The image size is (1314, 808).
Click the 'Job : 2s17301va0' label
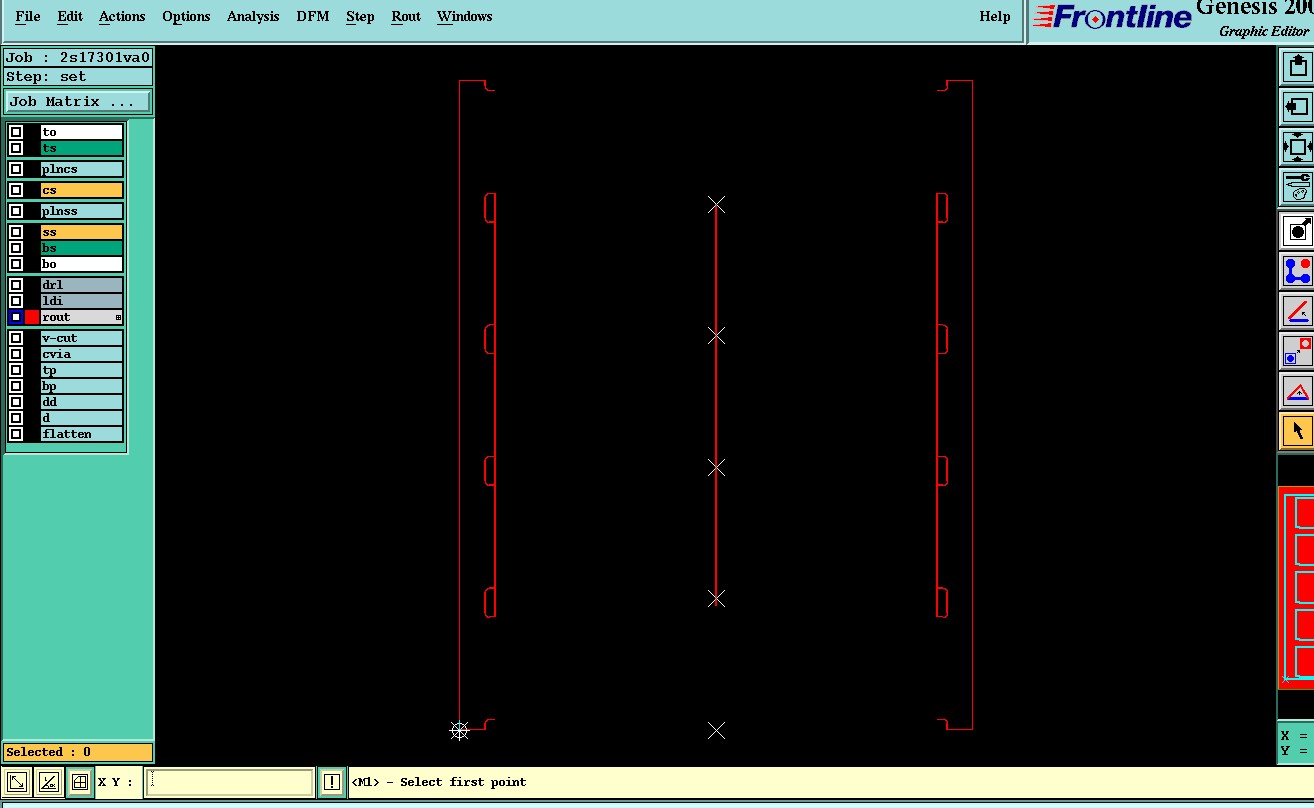tap(78, 57)
